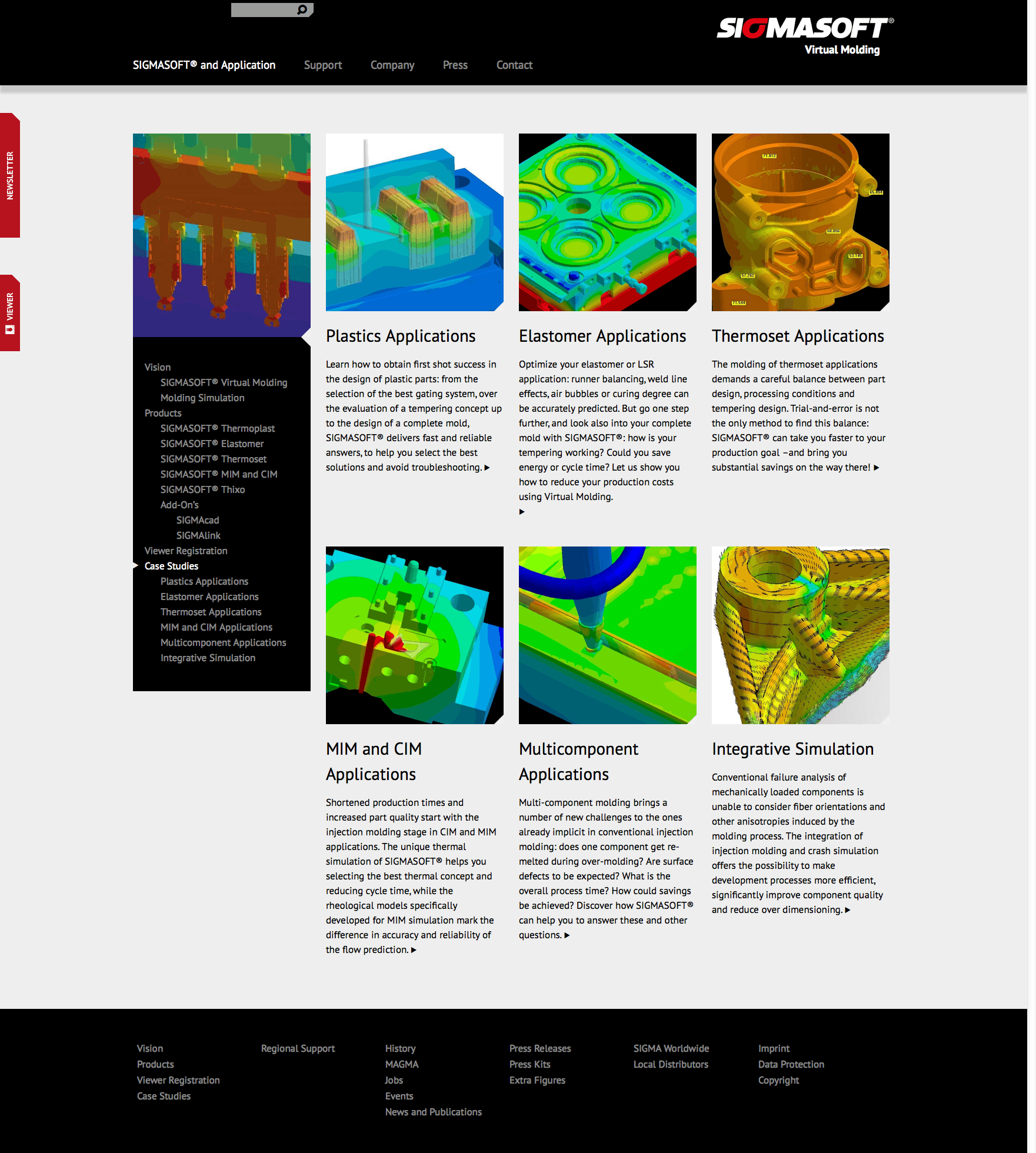
Task: Click into the search input field
Action: (x=264, y=9)
